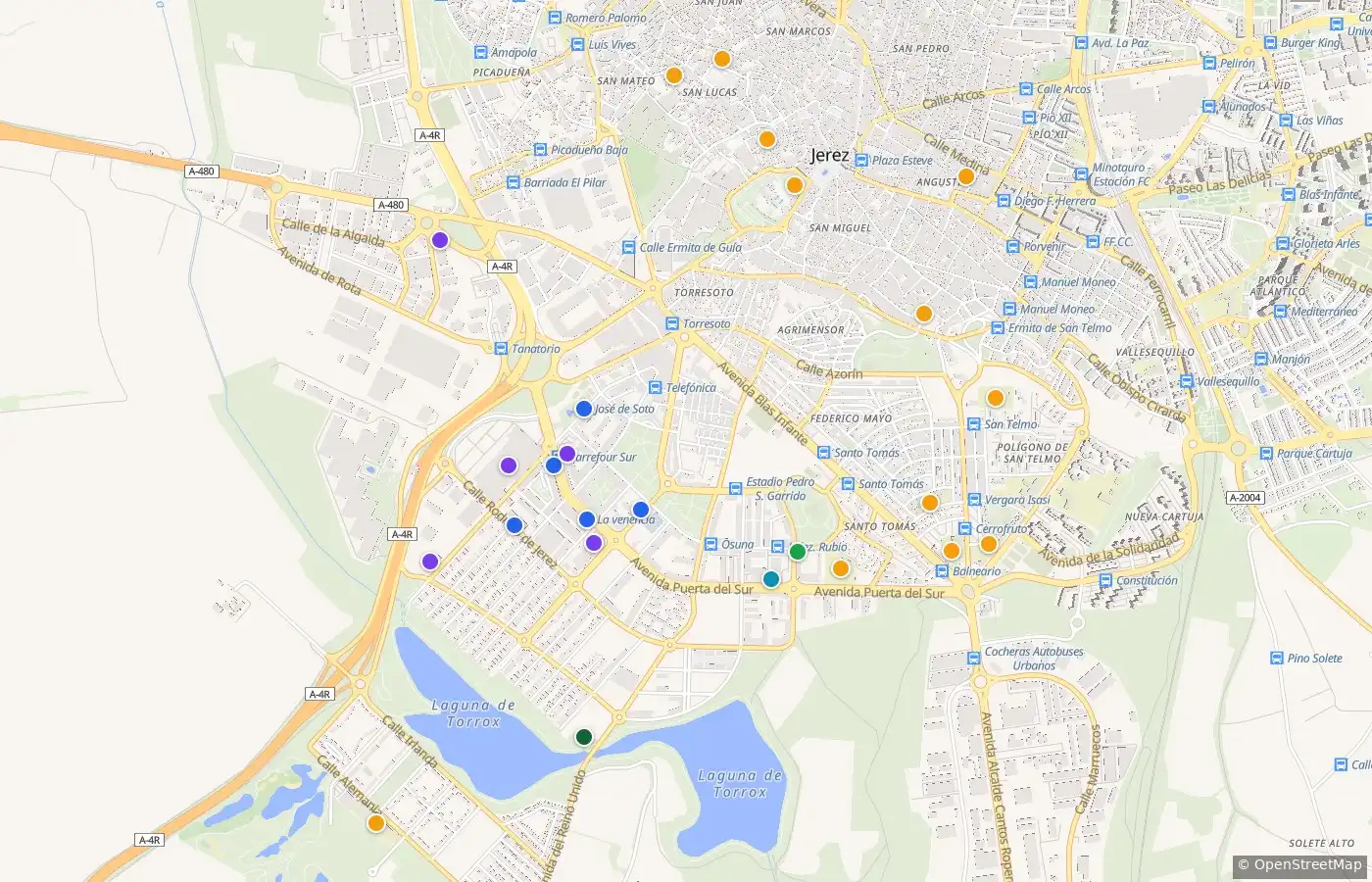Click the POLIGONO DE SAN TELMO label

[x=1032, y=453]
